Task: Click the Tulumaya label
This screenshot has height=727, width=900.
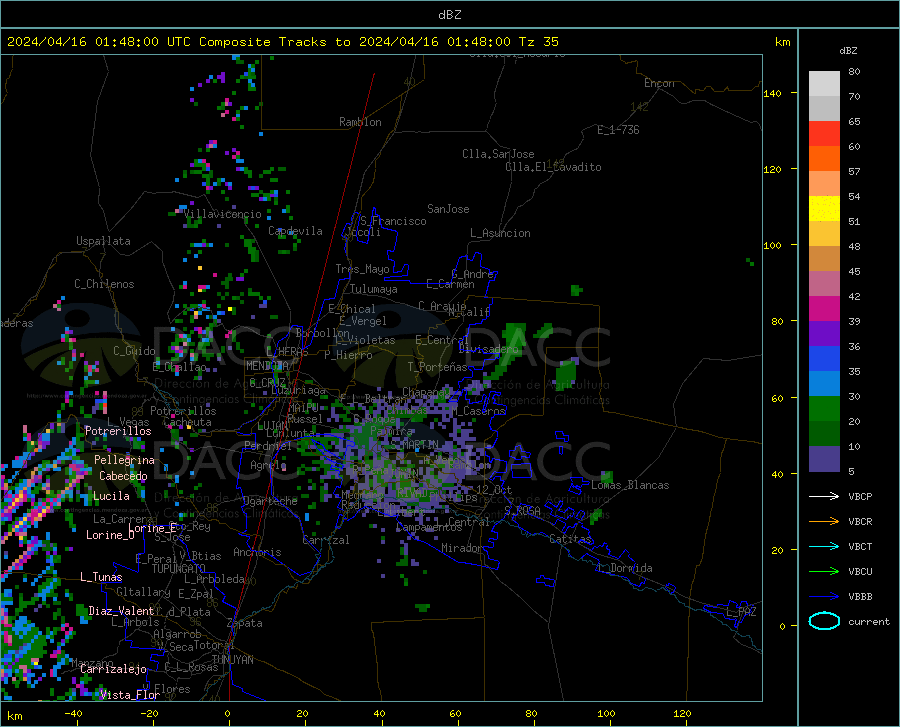Action: pyautogui.click(x=373, y=289)
